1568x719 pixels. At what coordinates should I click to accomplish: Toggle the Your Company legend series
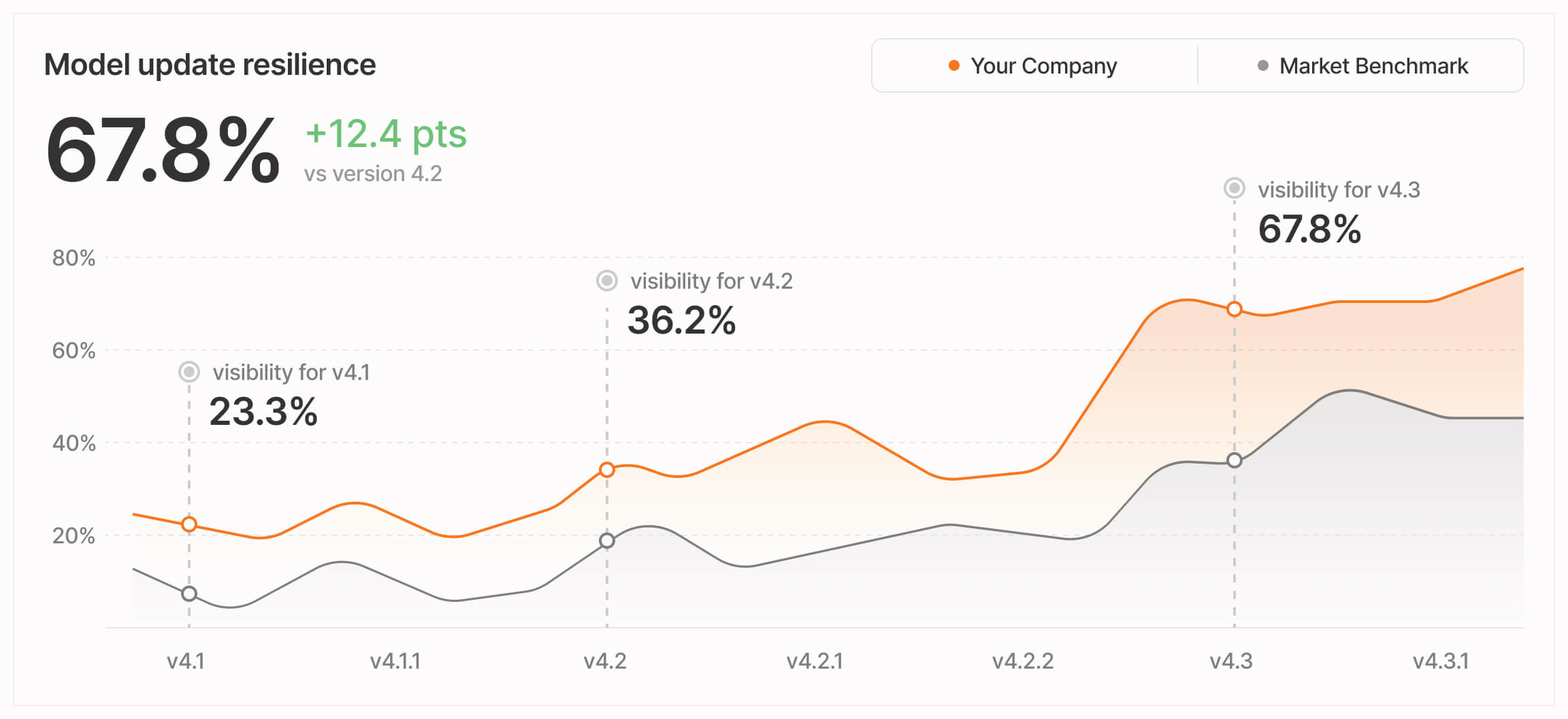pos(1034,66)
